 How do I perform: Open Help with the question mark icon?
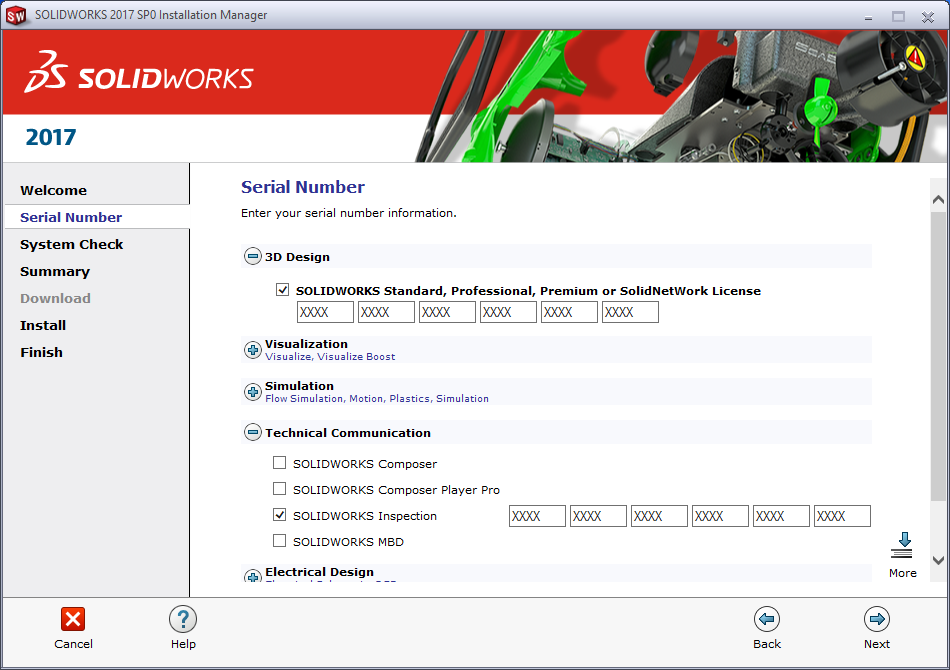click(183, 619)
